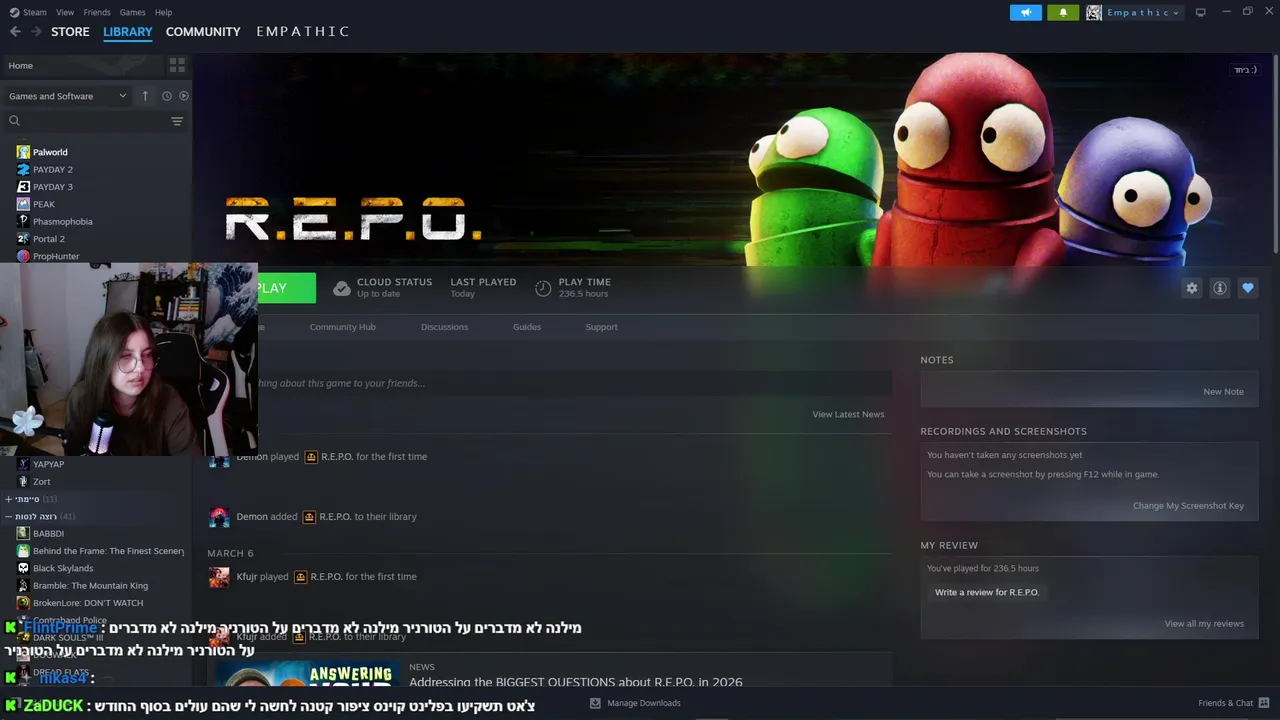
Task: Click View Latest News
Action: pos(848,414)
